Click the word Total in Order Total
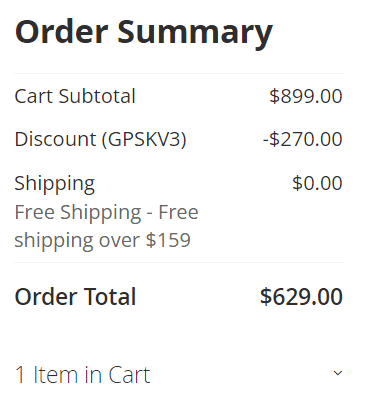Screen dimensions: 365x402 pos(109,297)
